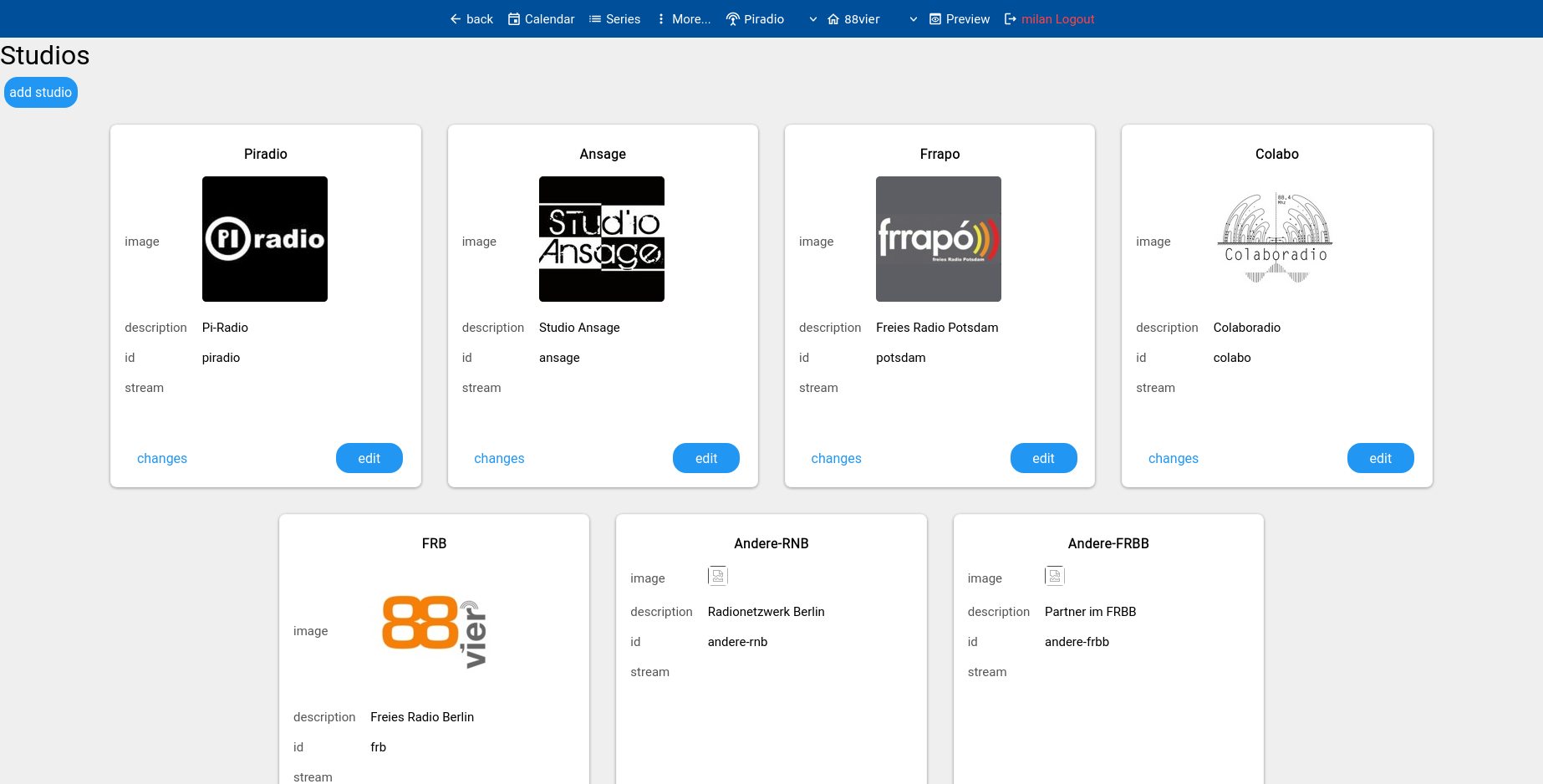Open the More... three-dot menu

tap(661, 19)
